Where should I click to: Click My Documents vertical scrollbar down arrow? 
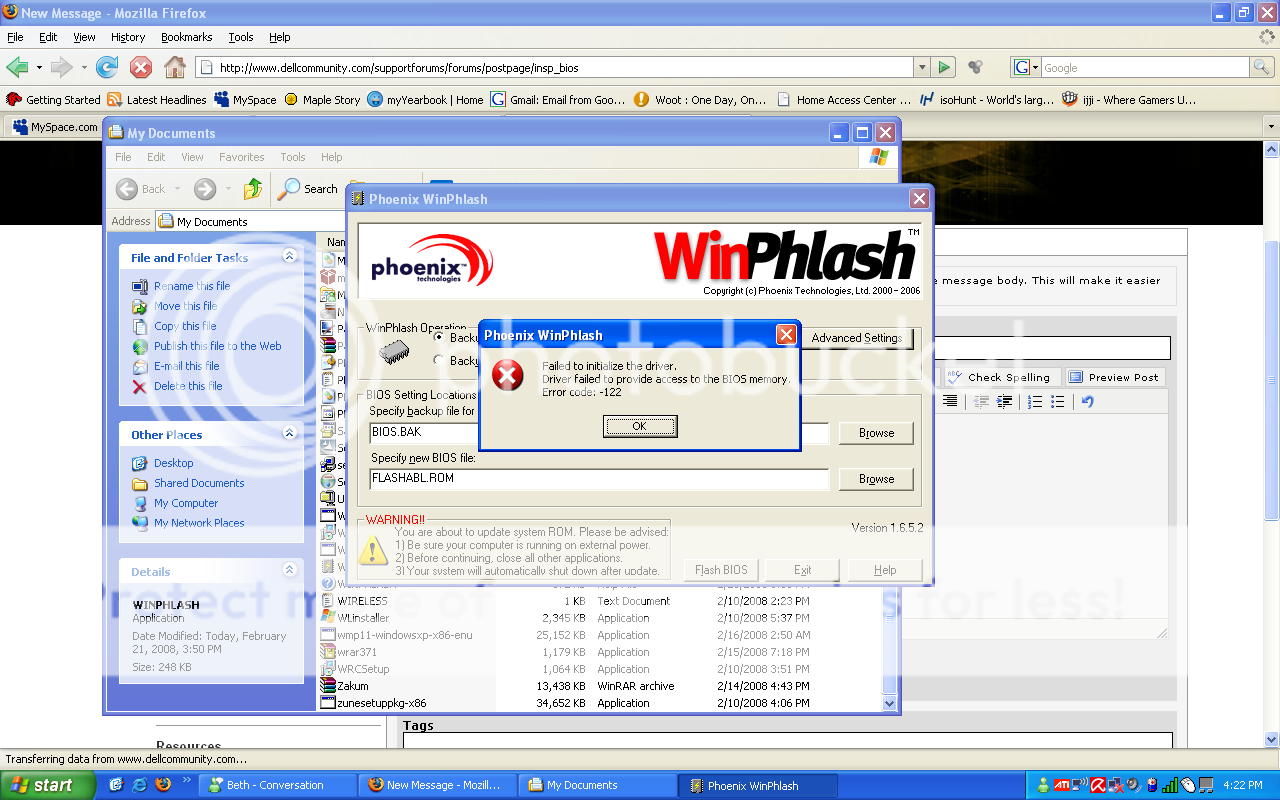(x=890, y=703)
